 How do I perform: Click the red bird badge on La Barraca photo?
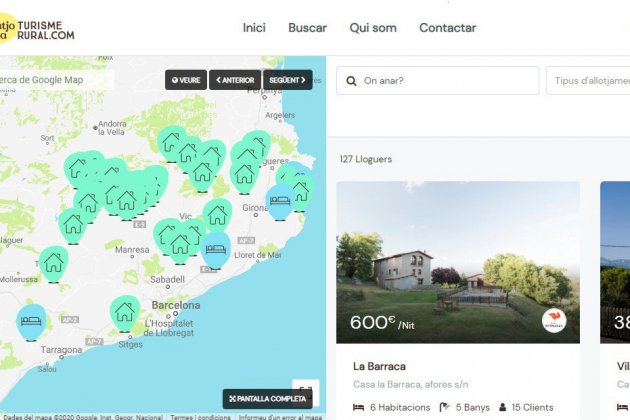(x=554, y=321)
